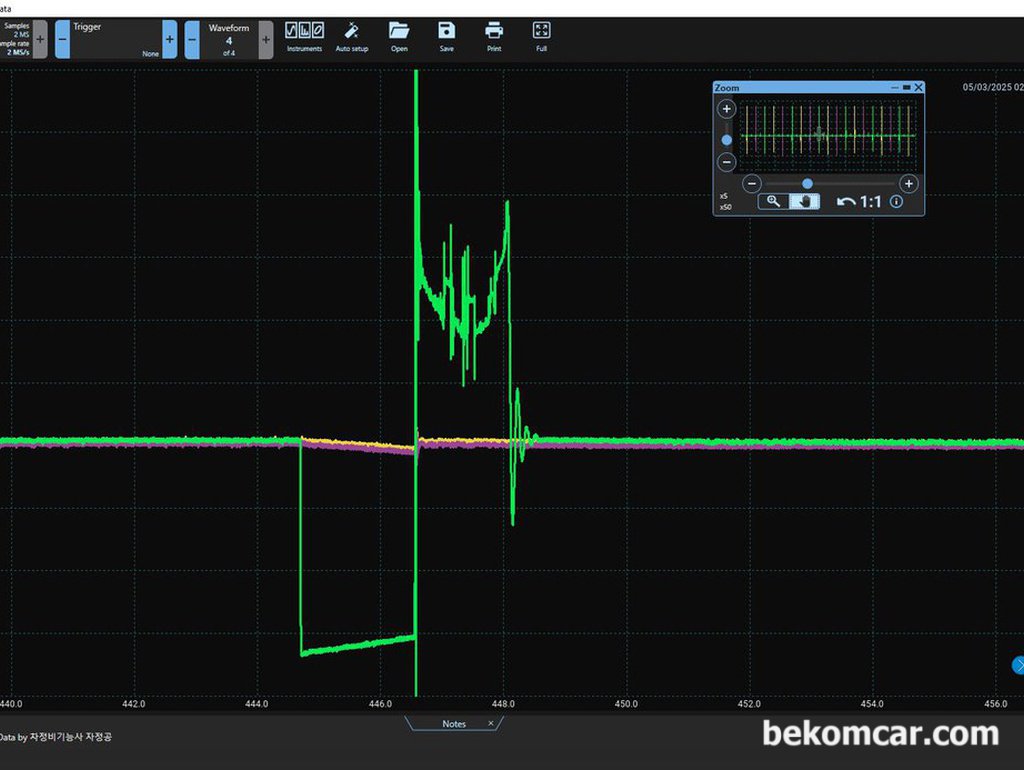Image resolution: width=1024 pixels, height=770 pixels.
Task: Click the Zoom panel info icon
Action: pos(896,201)
